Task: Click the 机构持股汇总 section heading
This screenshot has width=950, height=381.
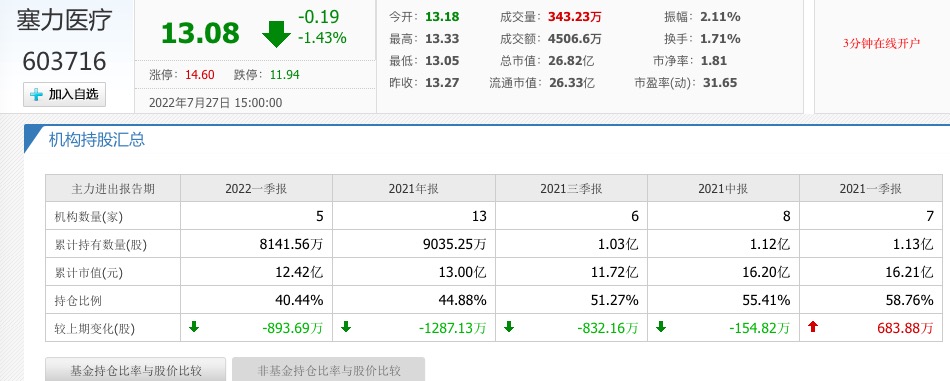Action: 97,140
